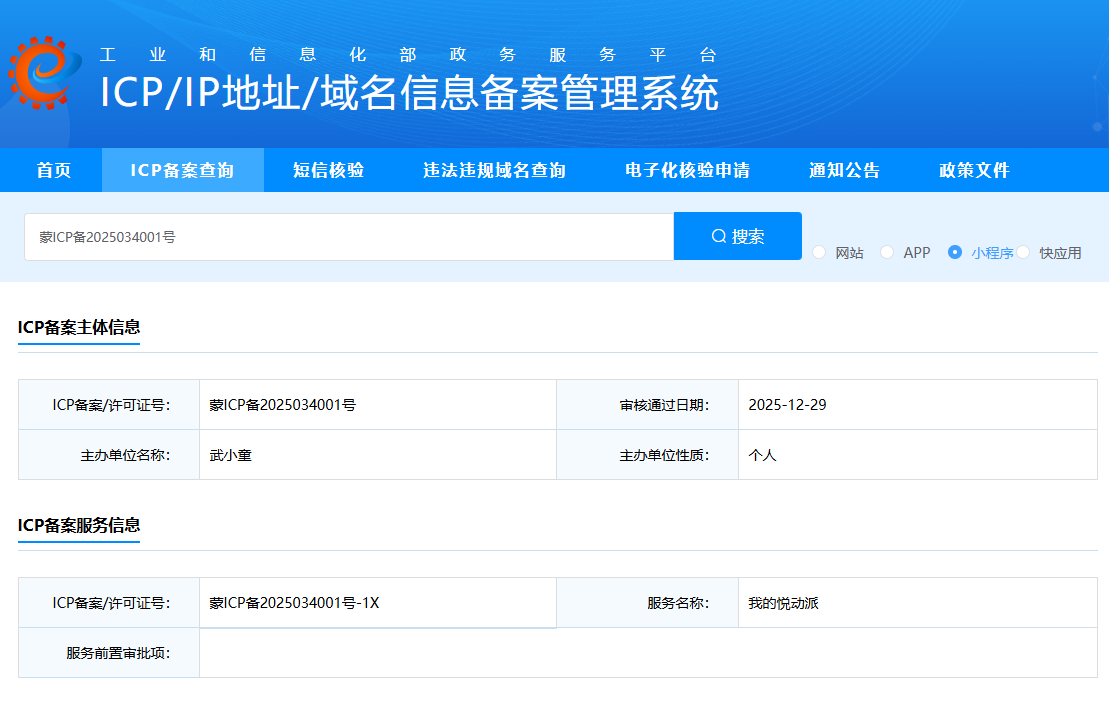Image resolution: width=1109 pixels, height=705 pixels.
Task: Click the organizer type value 个人
Action: [762, 455]
